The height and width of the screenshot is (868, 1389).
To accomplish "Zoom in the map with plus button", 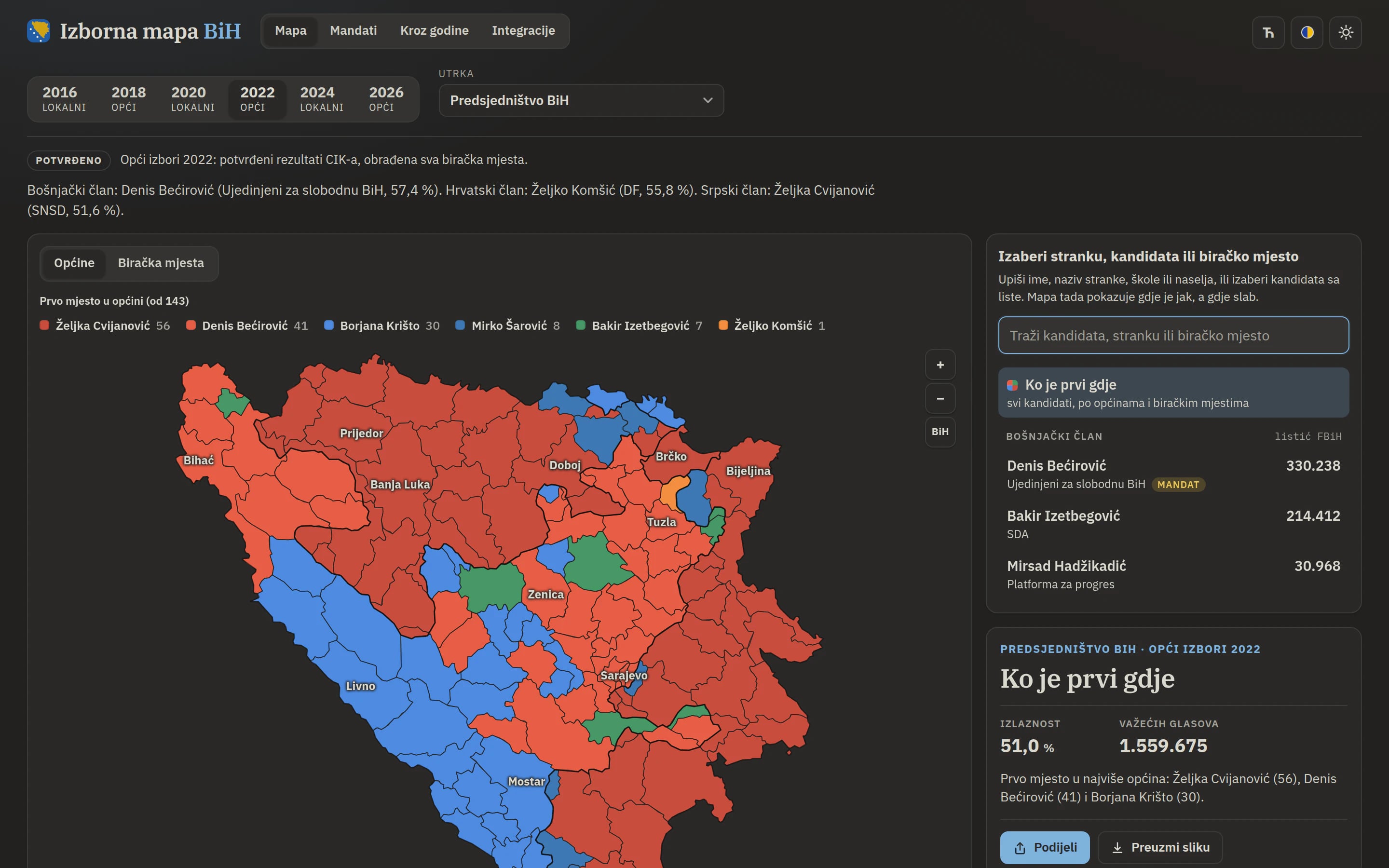I will (940, 365).
